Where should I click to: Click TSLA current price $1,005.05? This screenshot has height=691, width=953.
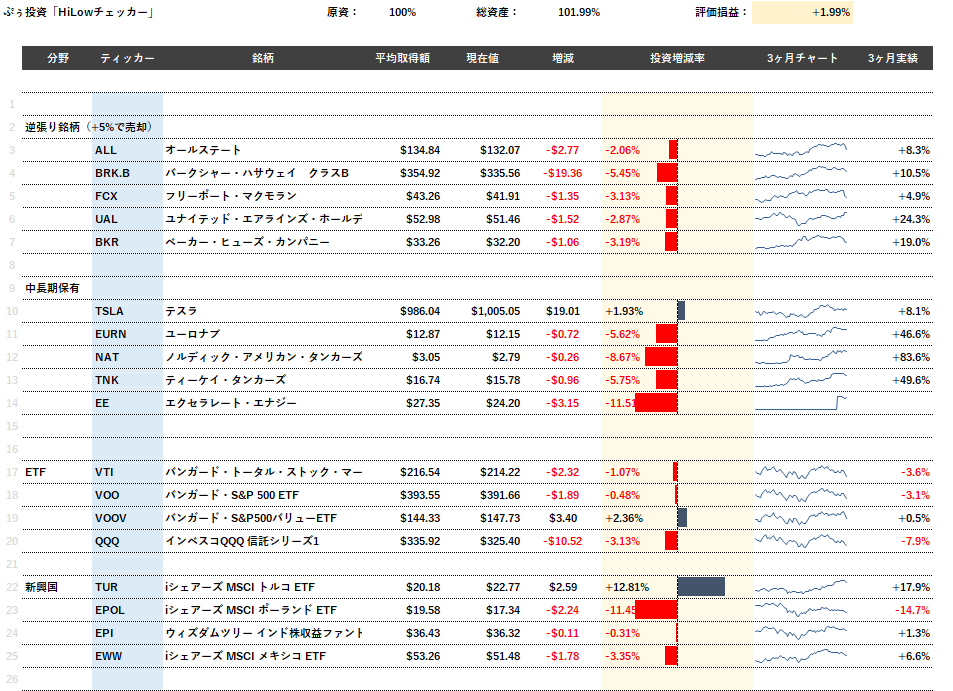point(495,311)
